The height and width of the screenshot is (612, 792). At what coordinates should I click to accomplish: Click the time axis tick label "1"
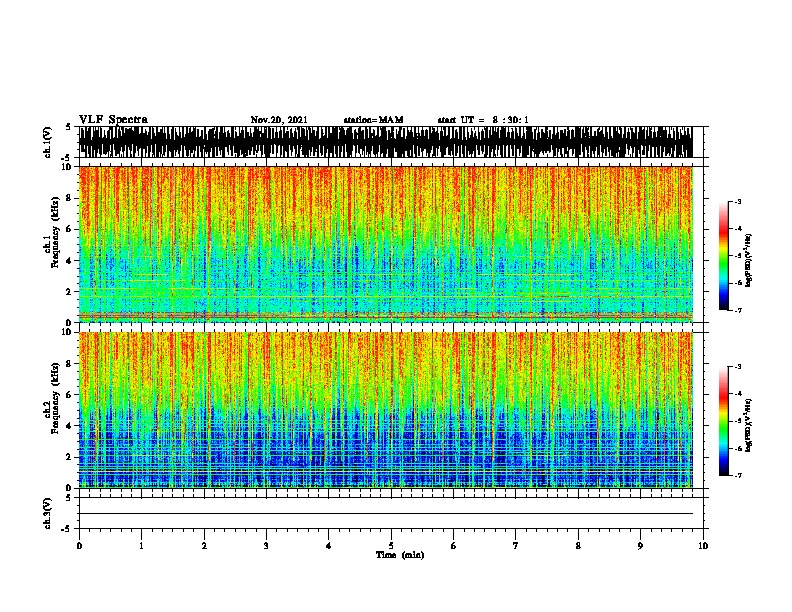tap(141, 545)
